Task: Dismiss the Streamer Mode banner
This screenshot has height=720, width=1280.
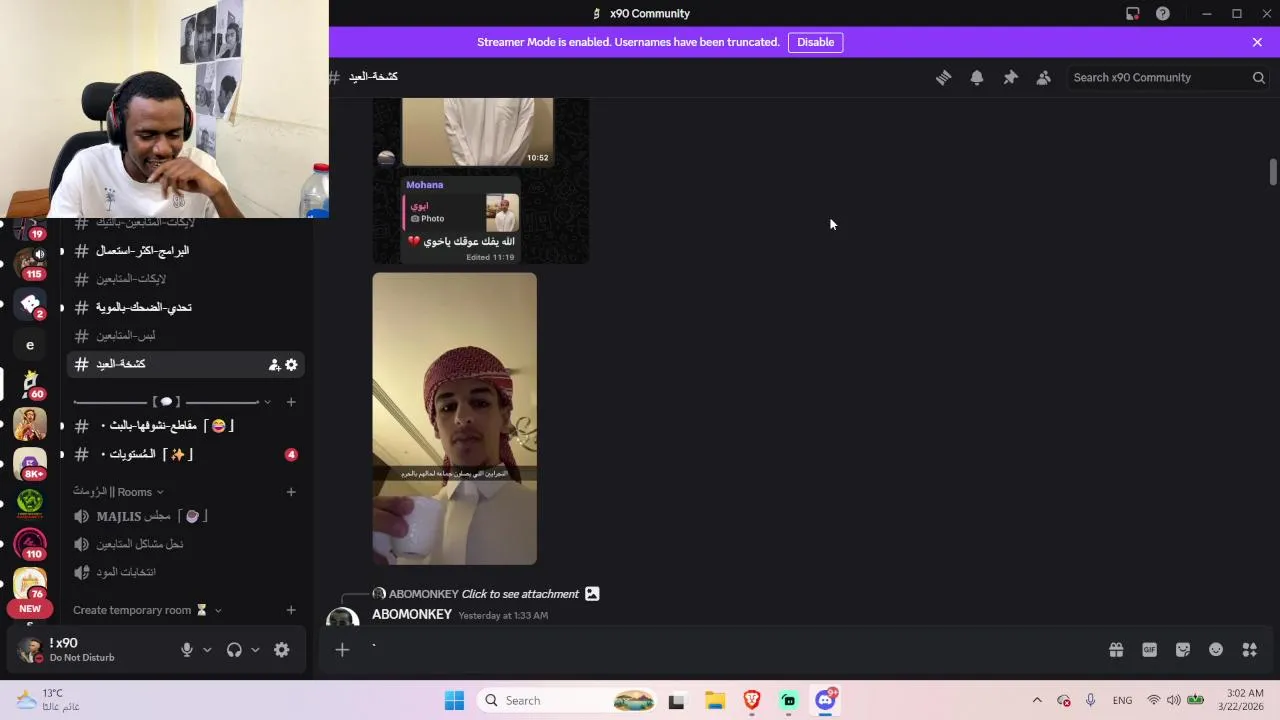Action: pyautogui.click(x=1257, y=42)
